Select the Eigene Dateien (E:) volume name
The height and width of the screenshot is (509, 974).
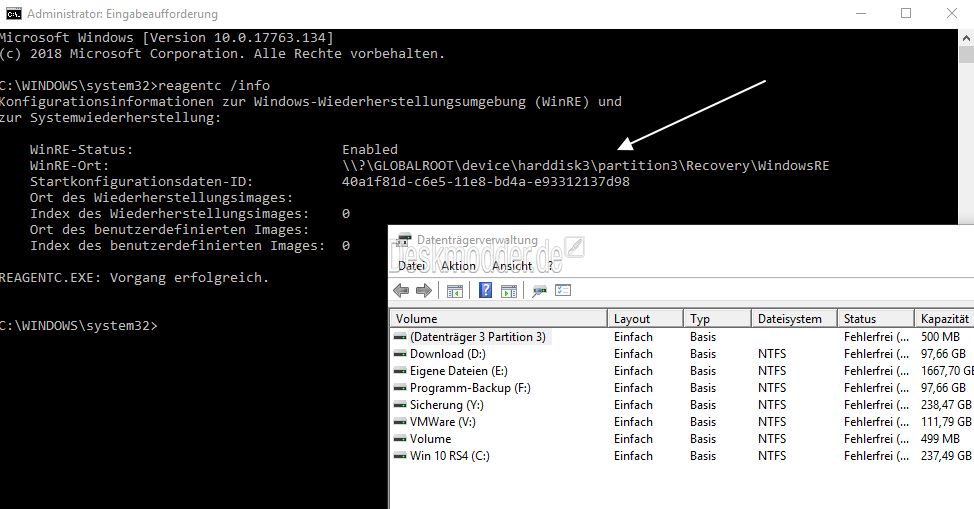coord(458,370)
